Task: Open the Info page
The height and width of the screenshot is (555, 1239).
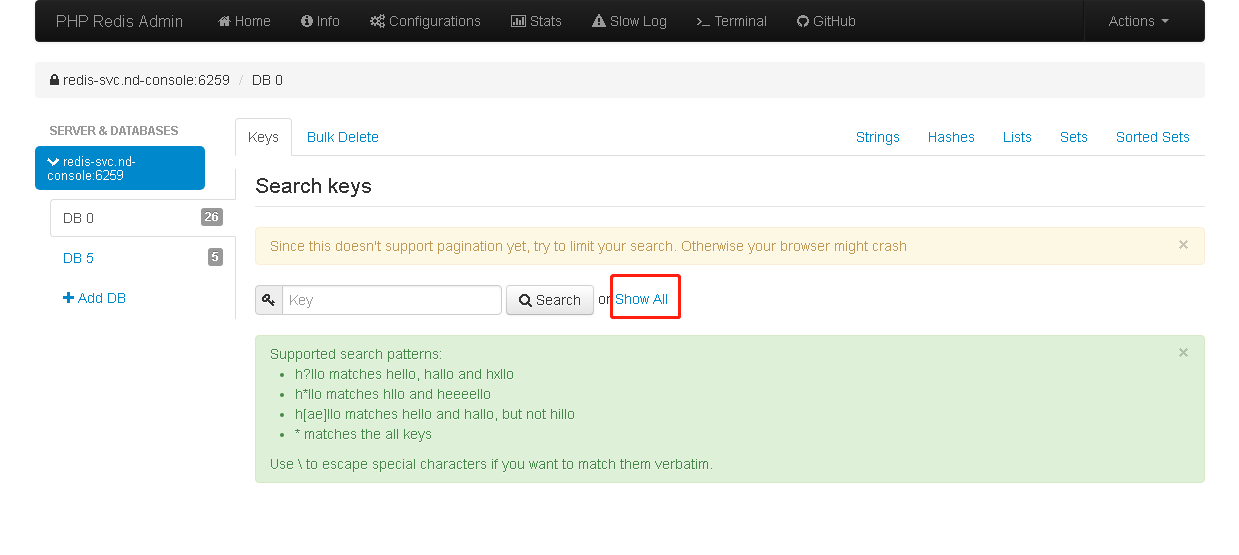Action: pos(320,21)
